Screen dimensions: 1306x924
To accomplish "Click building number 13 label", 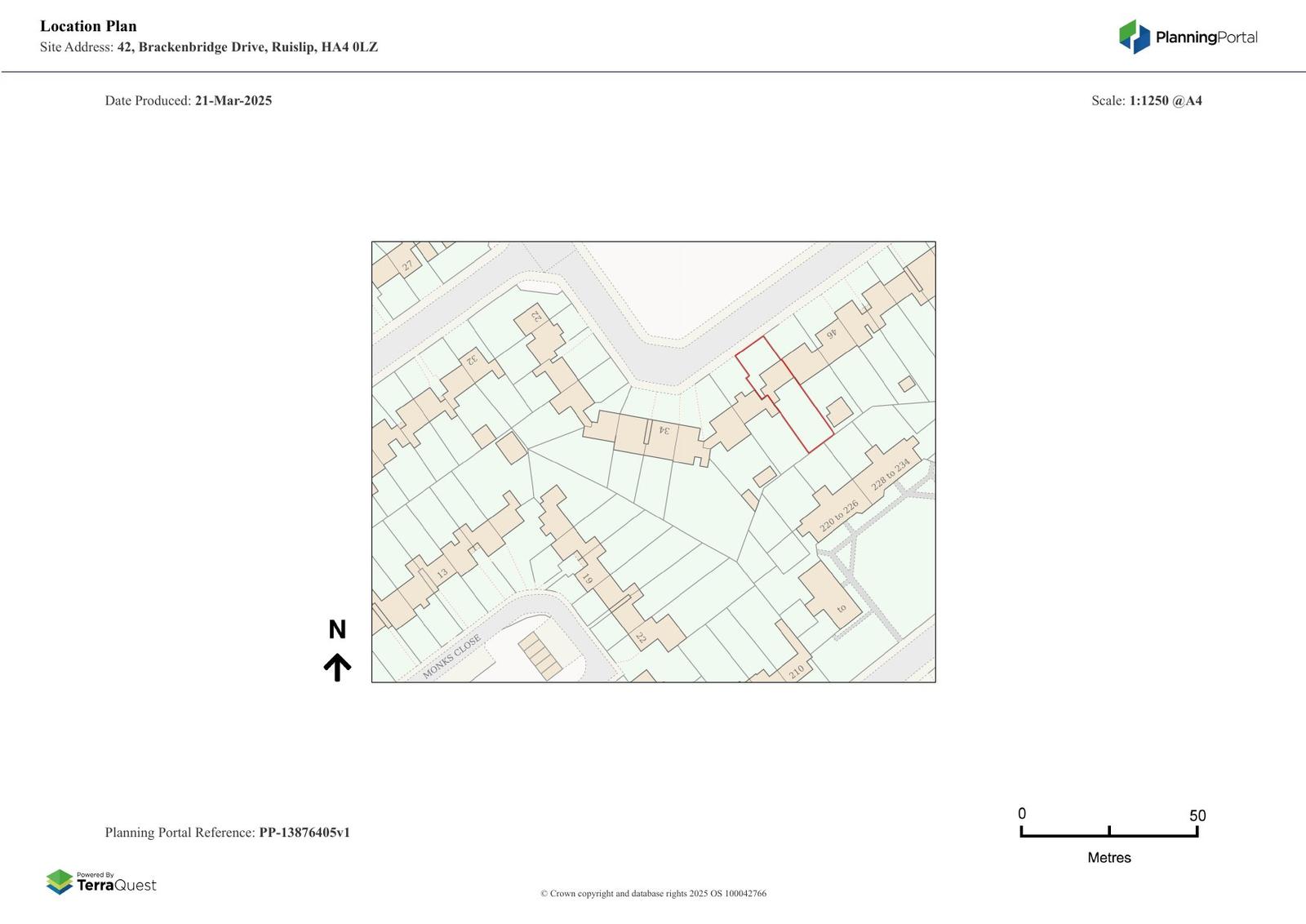I will click(442, 573).
